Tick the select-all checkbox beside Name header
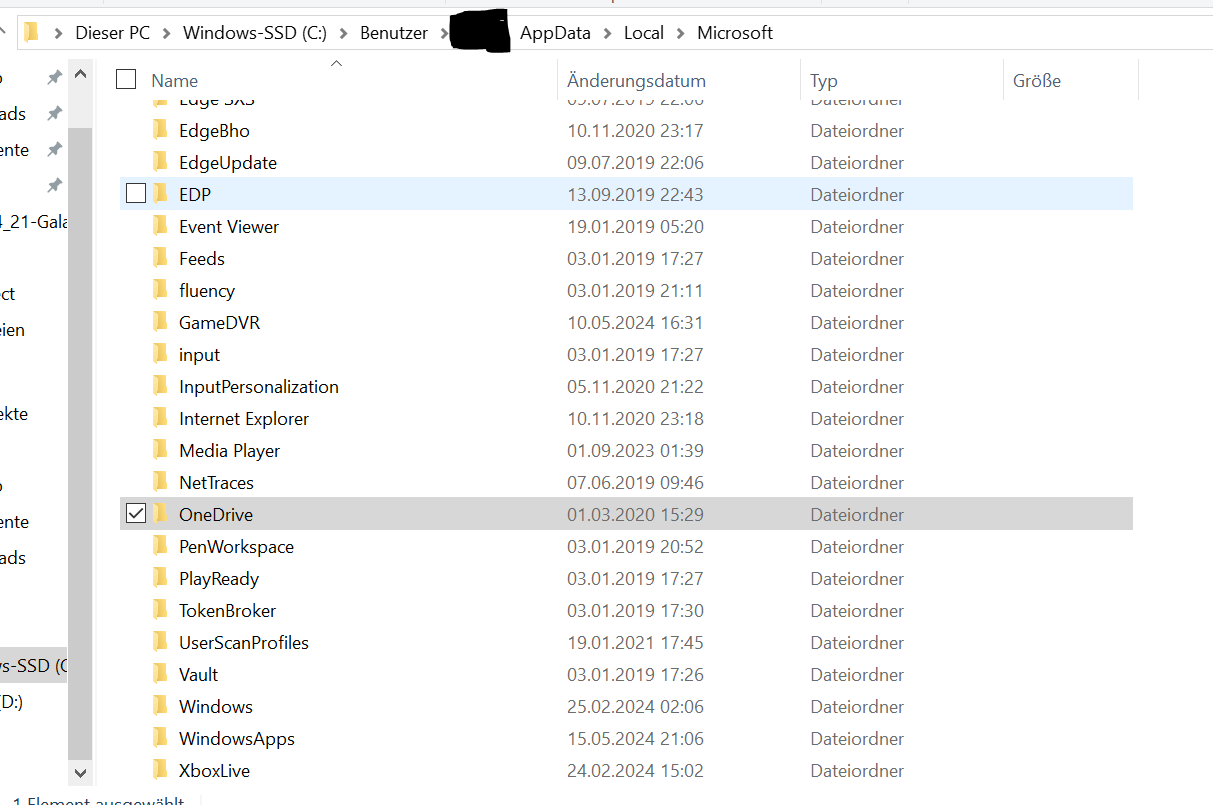The height and width of the screenshot is (805, 1213). coord(126,80)
